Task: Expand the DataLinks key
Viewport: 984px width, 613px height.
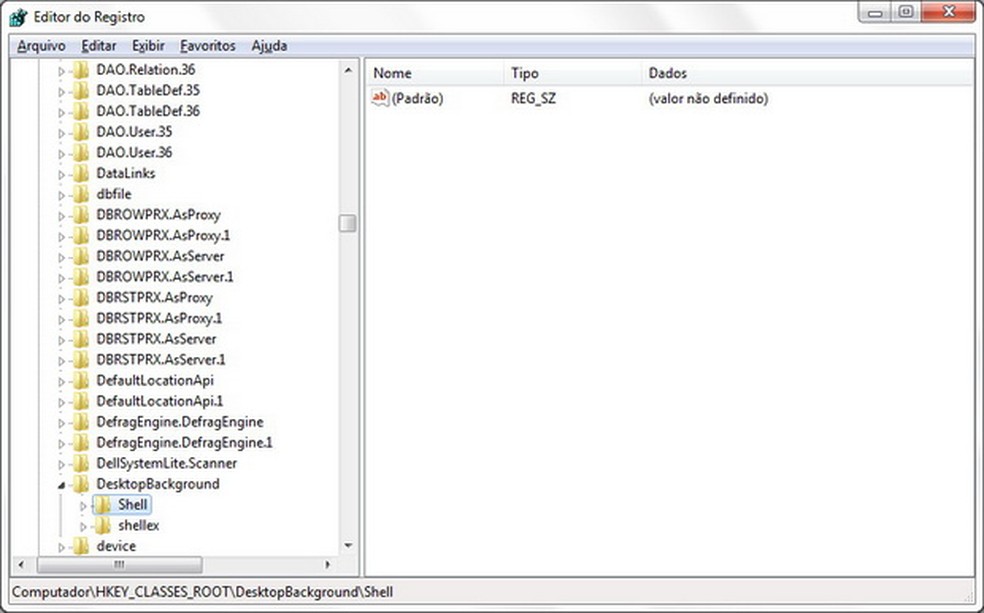Action: point(62,174)
